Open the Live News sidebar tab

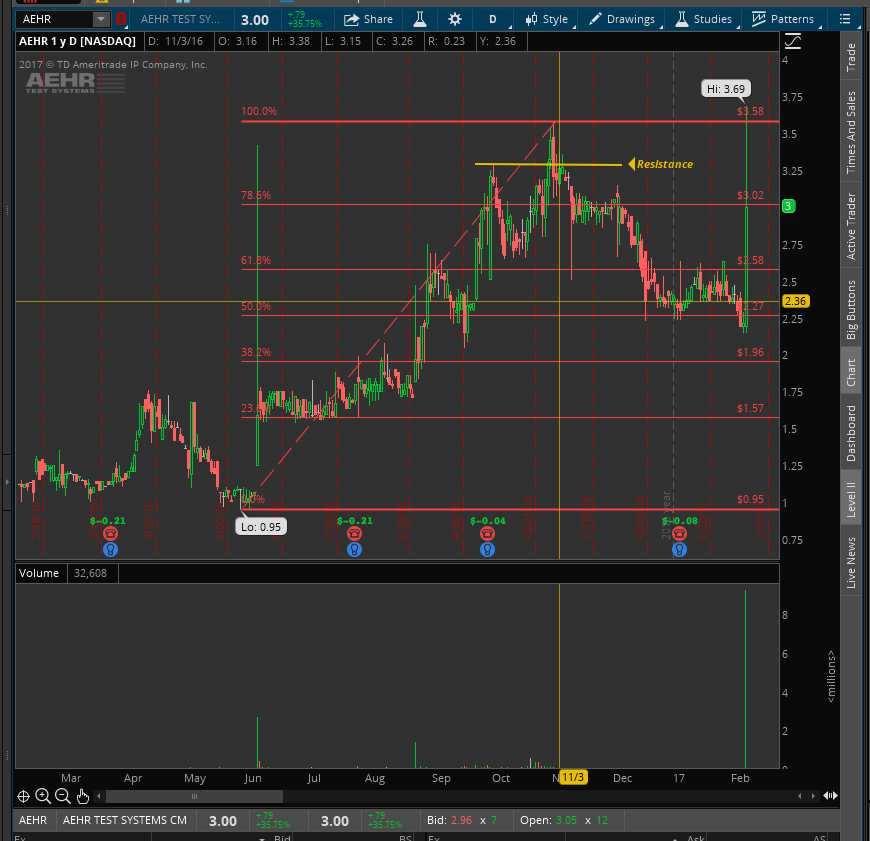(x=851, y=562)
